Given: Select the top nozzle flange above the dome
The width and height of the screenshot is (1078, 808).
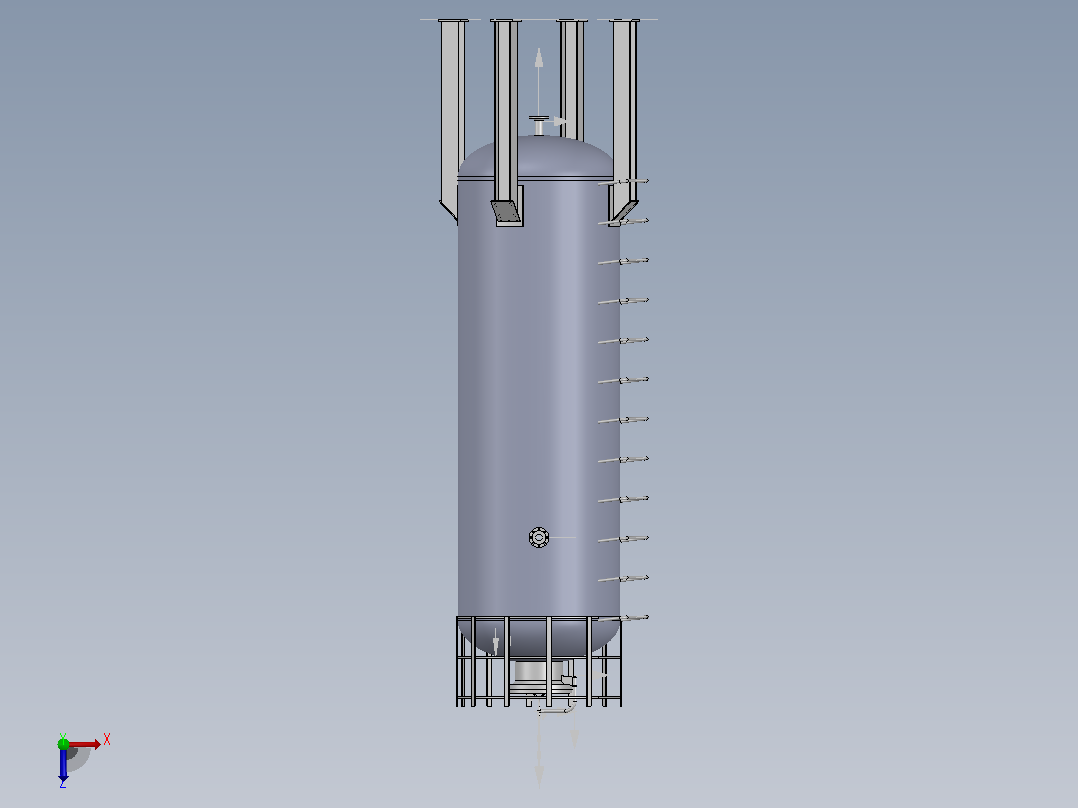Looking at the screenshot, I should point(539,119).
